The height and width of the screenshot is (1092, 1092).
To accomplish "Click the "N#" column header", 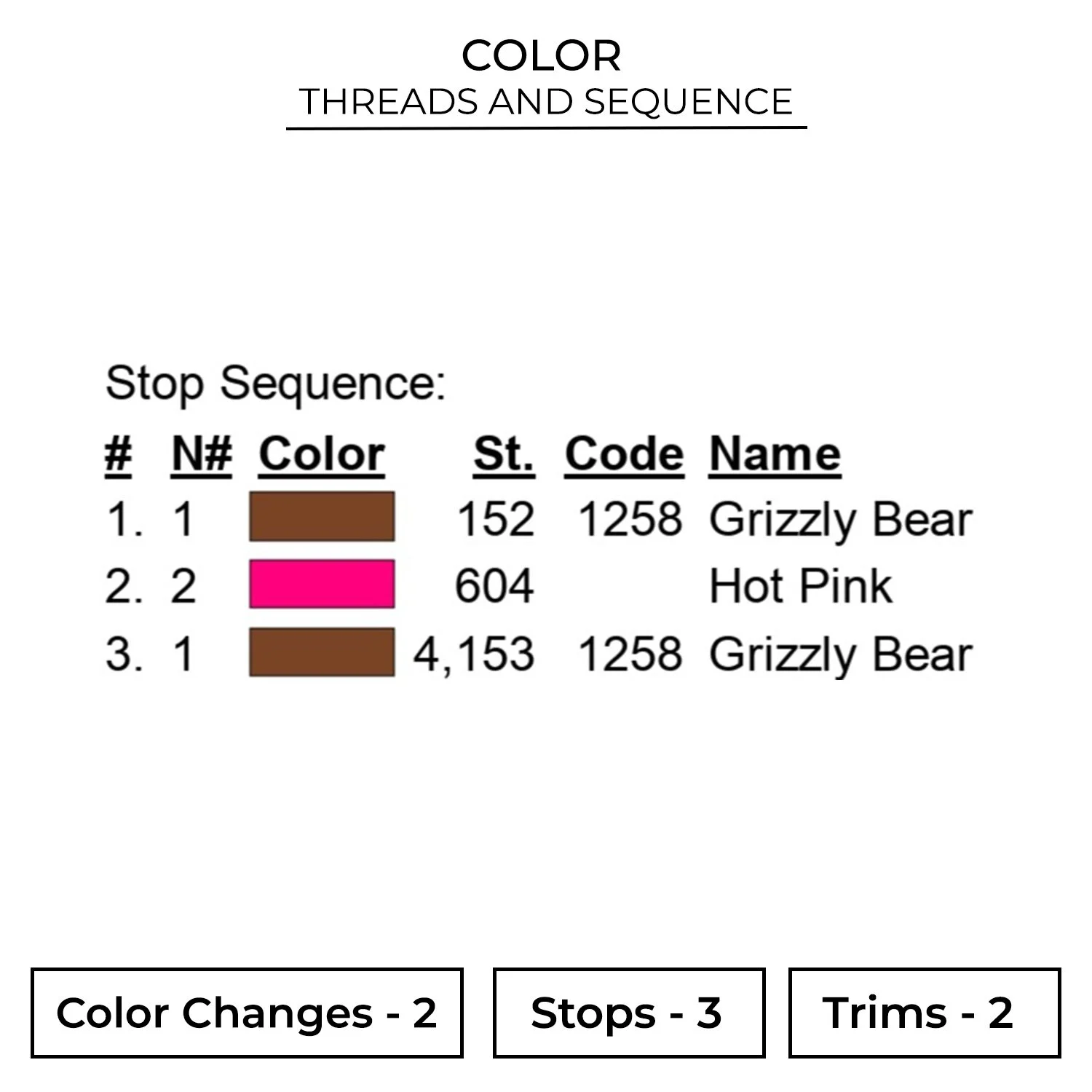I will click(x=202, y=455).
